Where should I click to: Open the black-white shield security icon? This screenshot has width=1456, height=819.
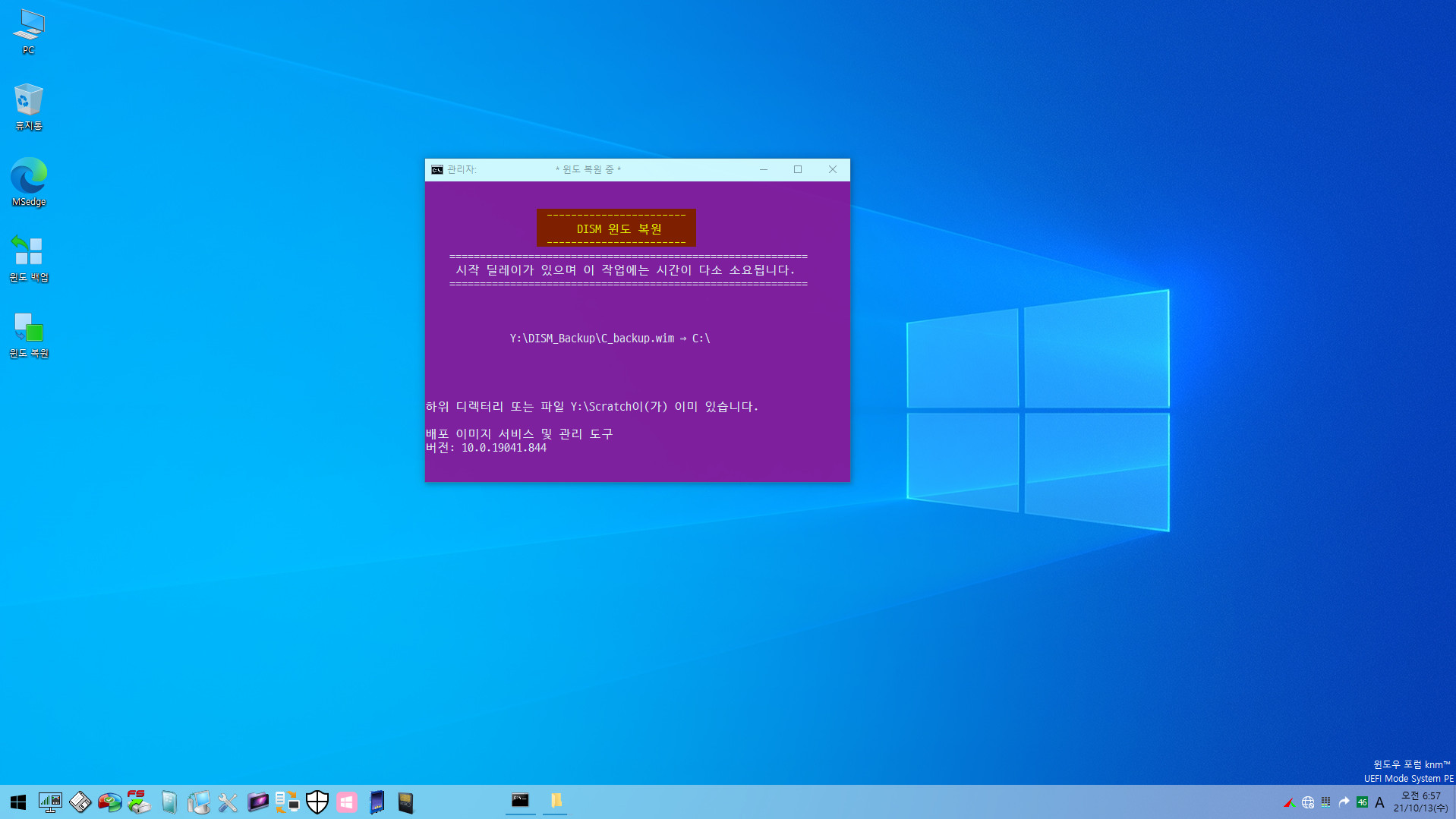tap(317, 802)
